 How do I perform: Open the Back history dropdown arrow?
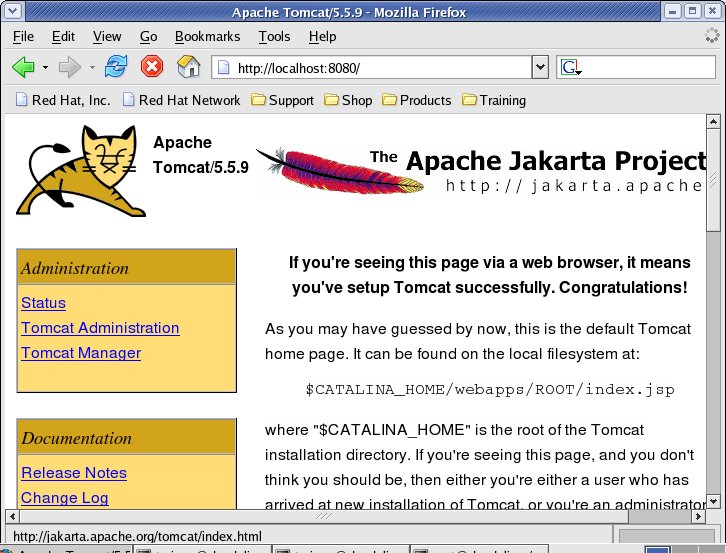[45, 68]
